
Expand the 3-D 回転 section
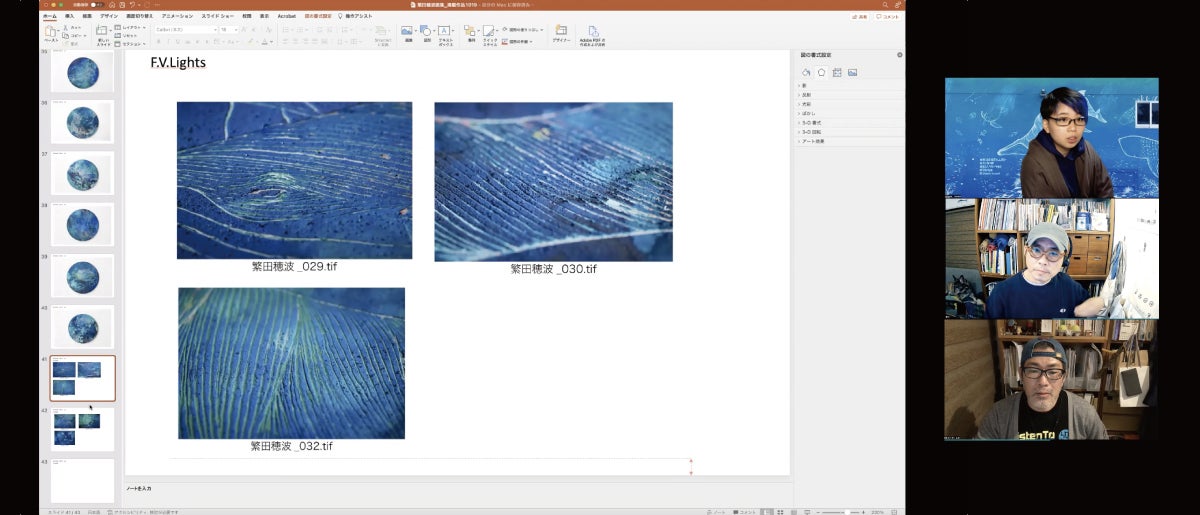coord(811,132)
